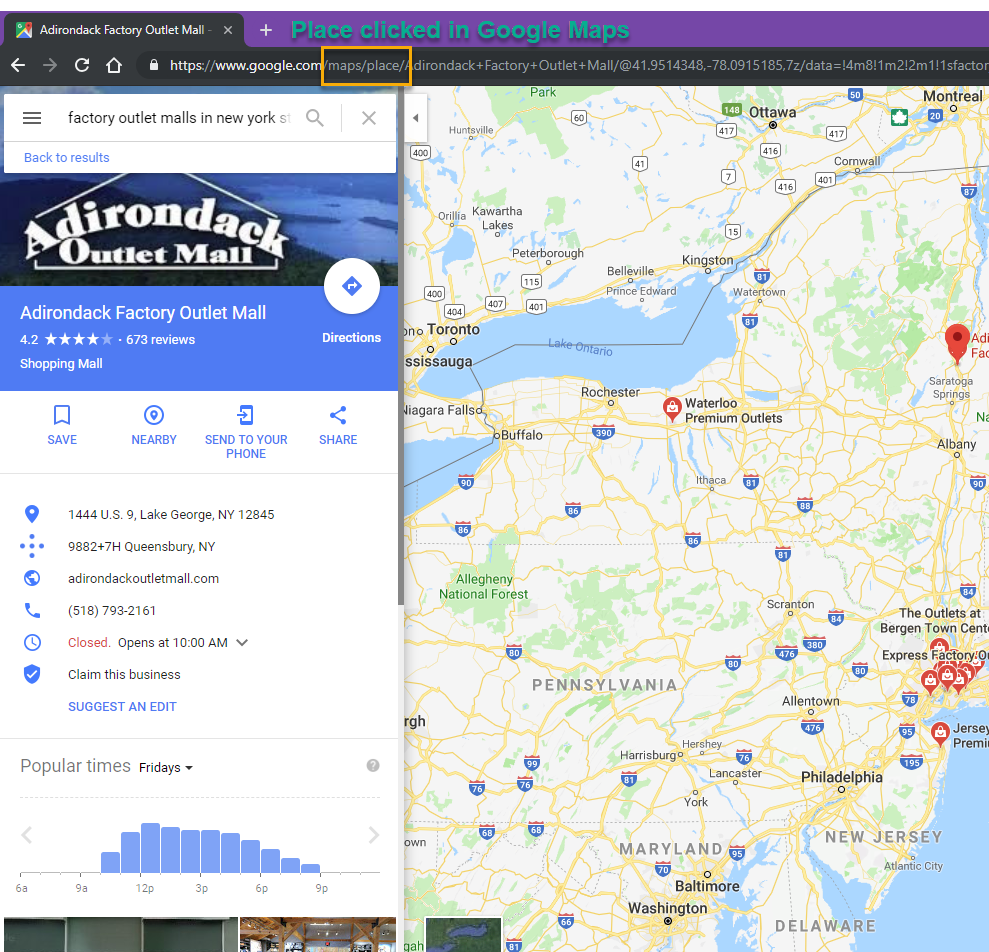This screenshot has height=952, width=989.
Task: Open the hamburger menu in search box
Action: 32,118
